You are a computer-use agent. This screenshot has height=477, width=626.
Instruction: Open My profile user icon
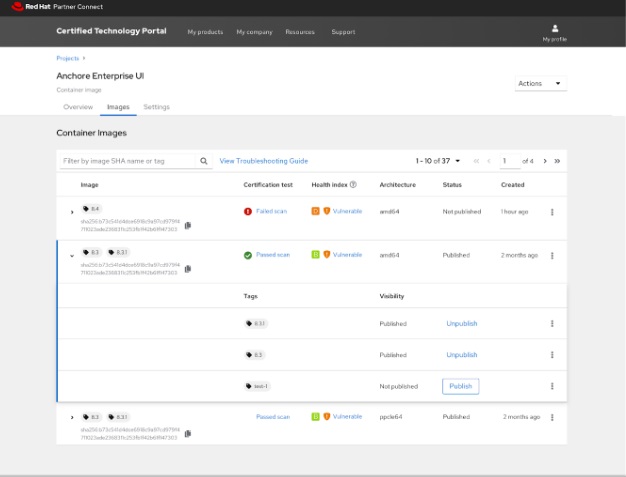[x=555, y=28]
